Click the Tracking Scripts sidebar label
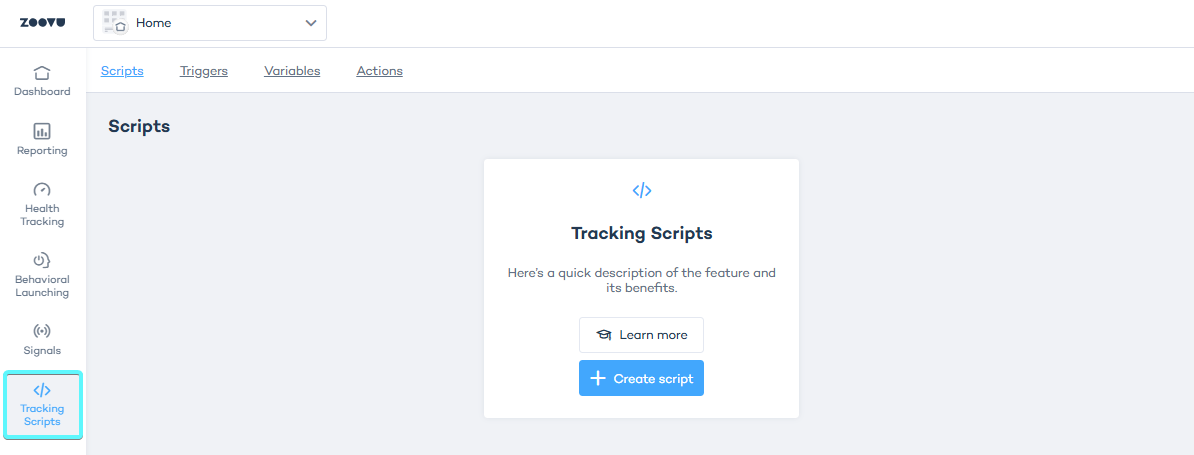 (42, 415)
